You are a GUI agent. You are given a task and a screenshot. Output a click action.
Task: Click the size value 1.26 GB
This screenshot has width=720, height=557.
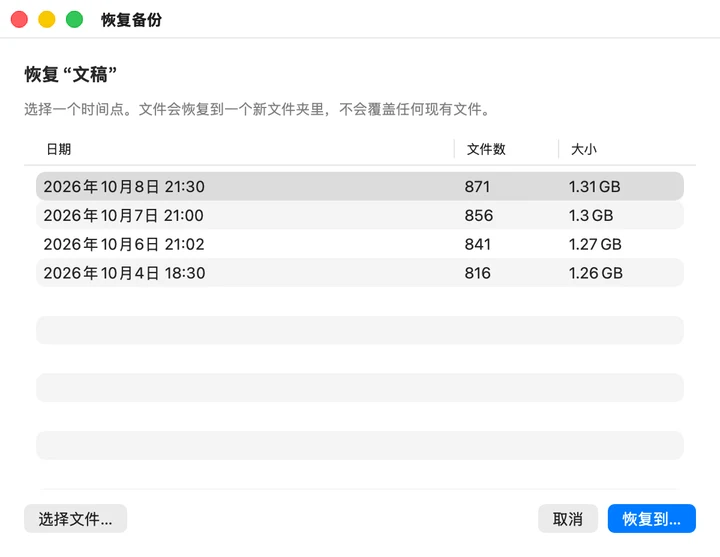(x=596, y=273)
